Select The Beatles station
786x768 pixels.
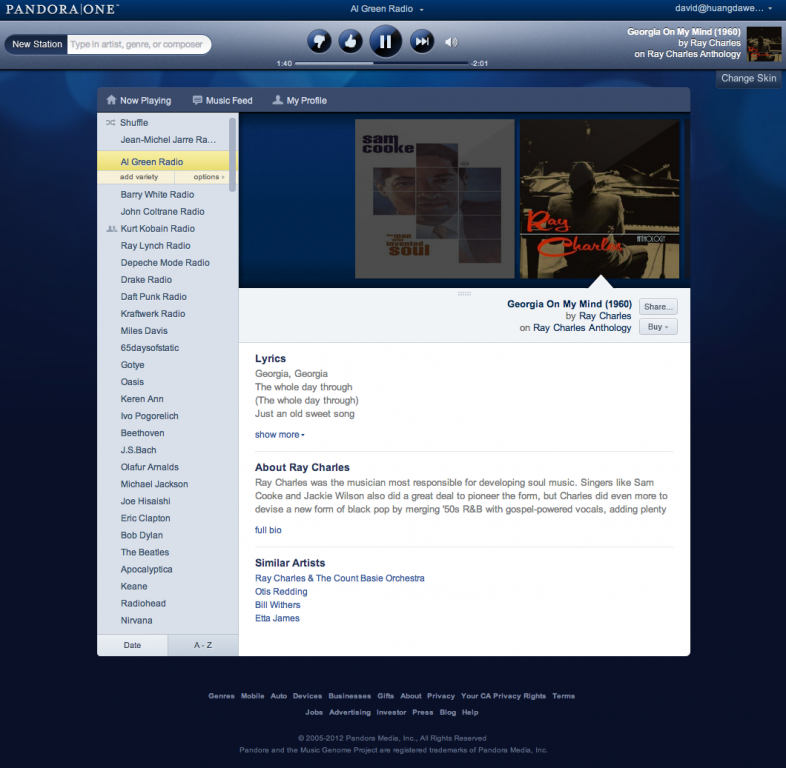tap(145, 552)
